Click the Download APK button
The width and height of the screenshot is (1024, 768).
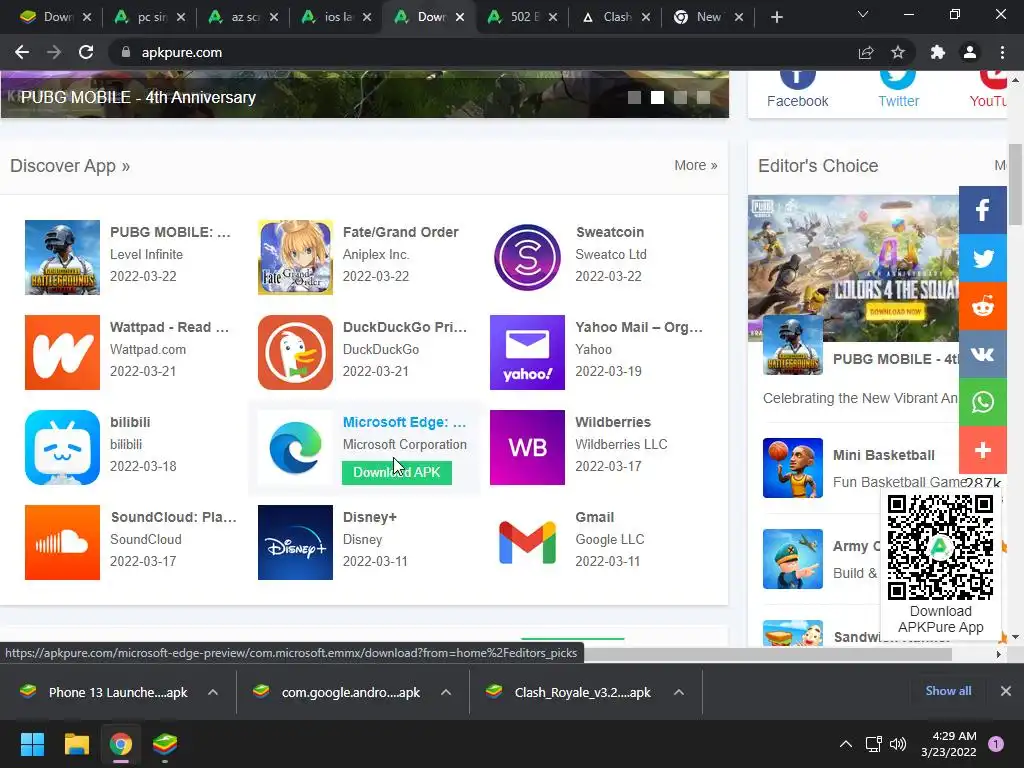pyautogui.click(x=396, y=472)
